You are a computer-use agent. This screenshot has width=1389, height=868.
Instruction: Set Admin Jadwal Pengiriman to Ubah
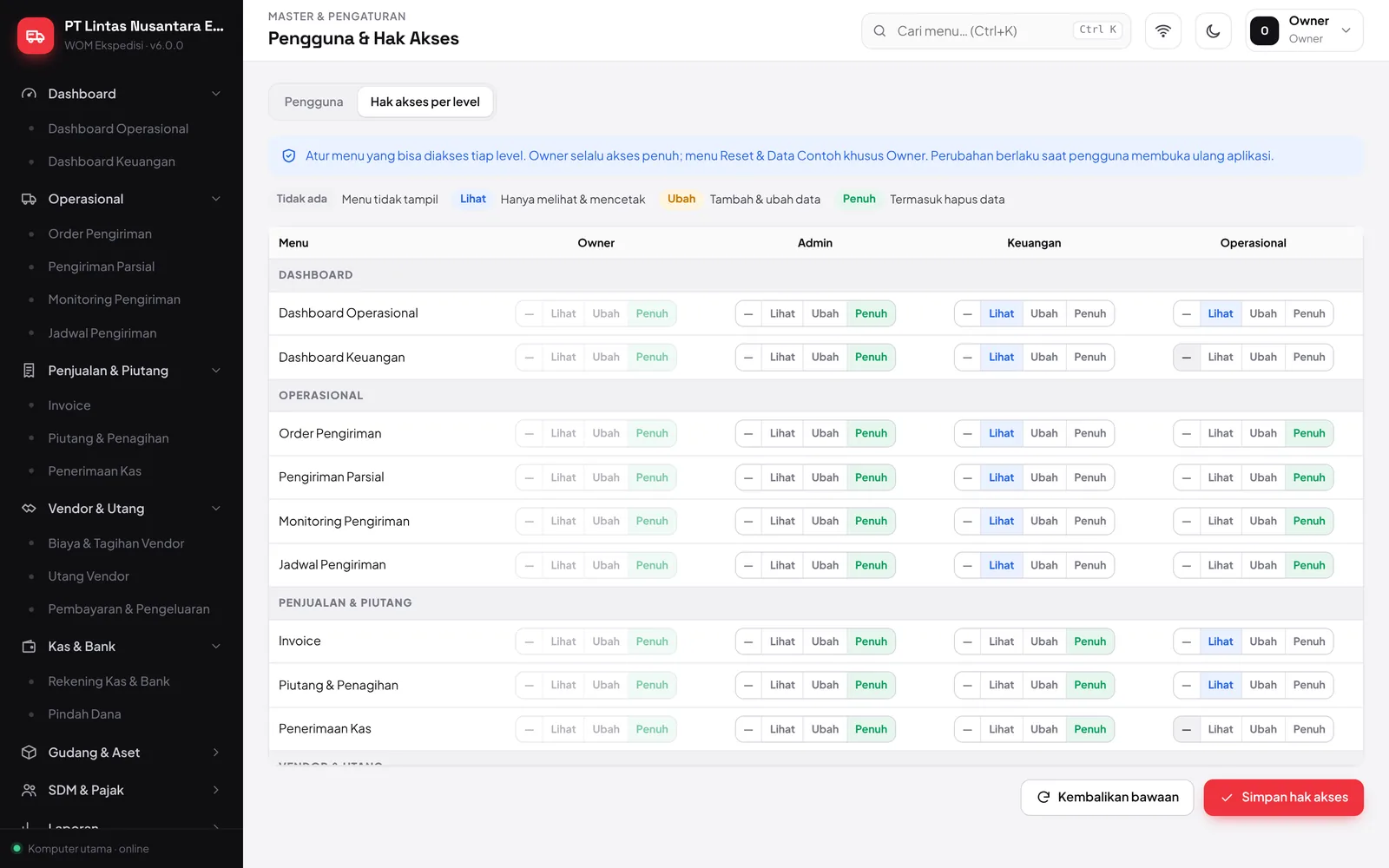click(x=825, y=565)
